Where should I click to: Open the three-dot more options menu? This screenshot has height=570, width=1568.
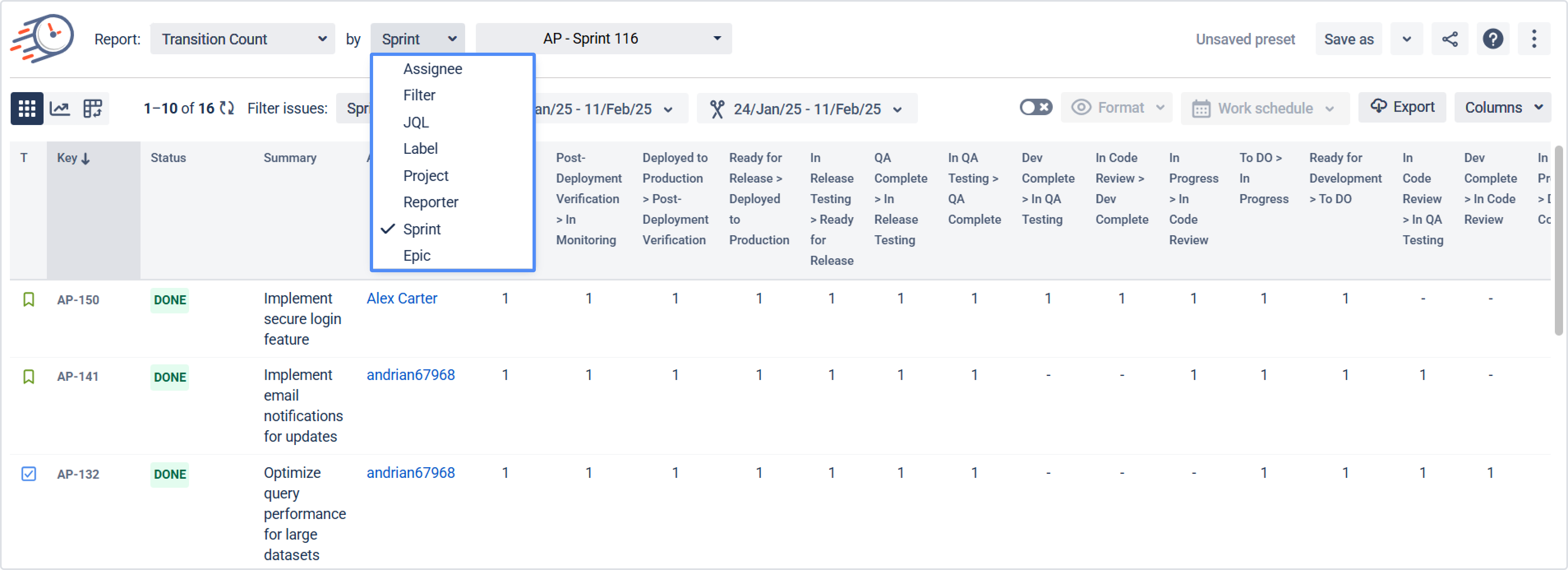(1533, 39)
